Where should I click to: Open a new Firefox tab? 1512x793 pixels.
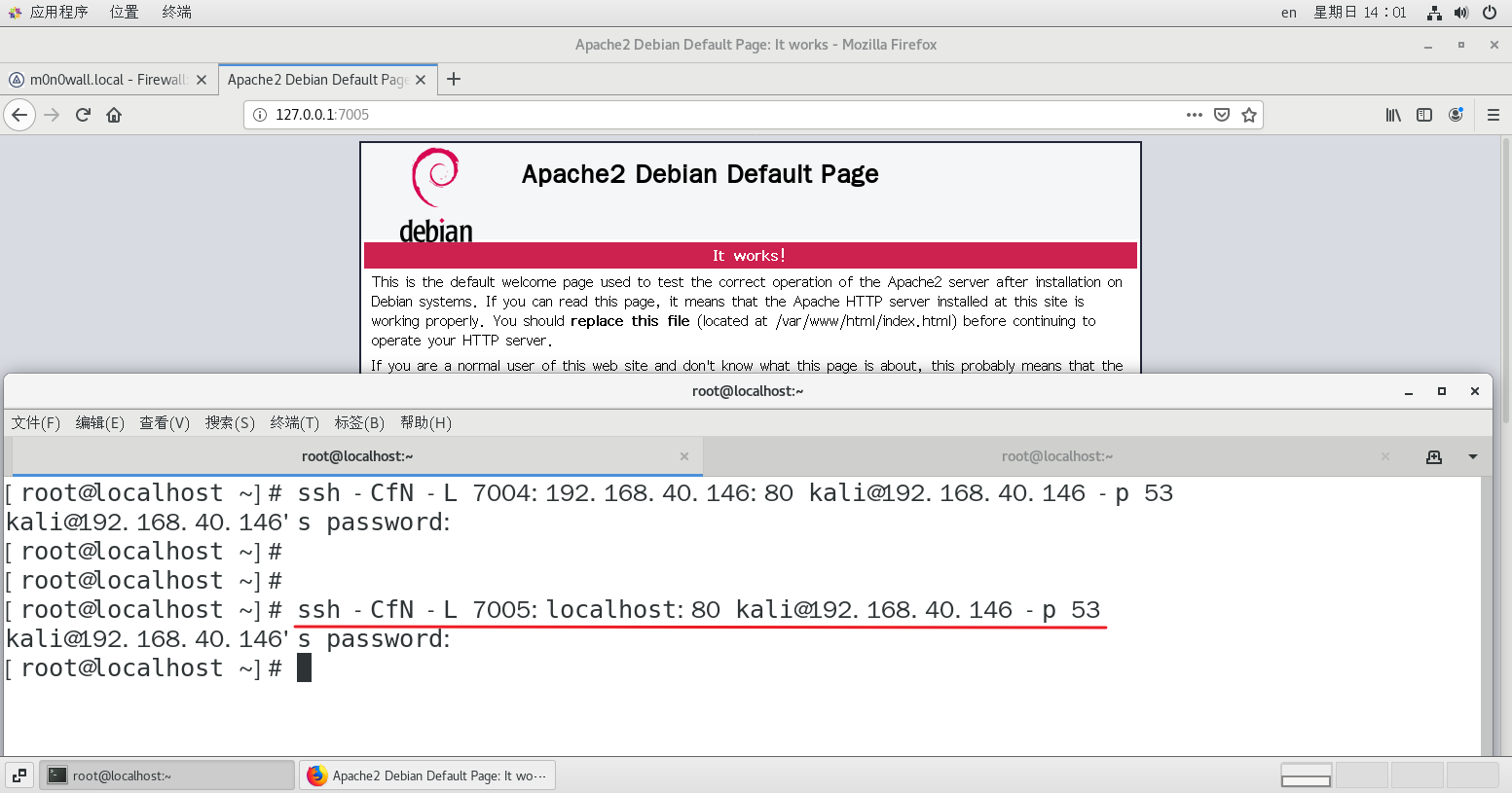click(x=454, y=80)
